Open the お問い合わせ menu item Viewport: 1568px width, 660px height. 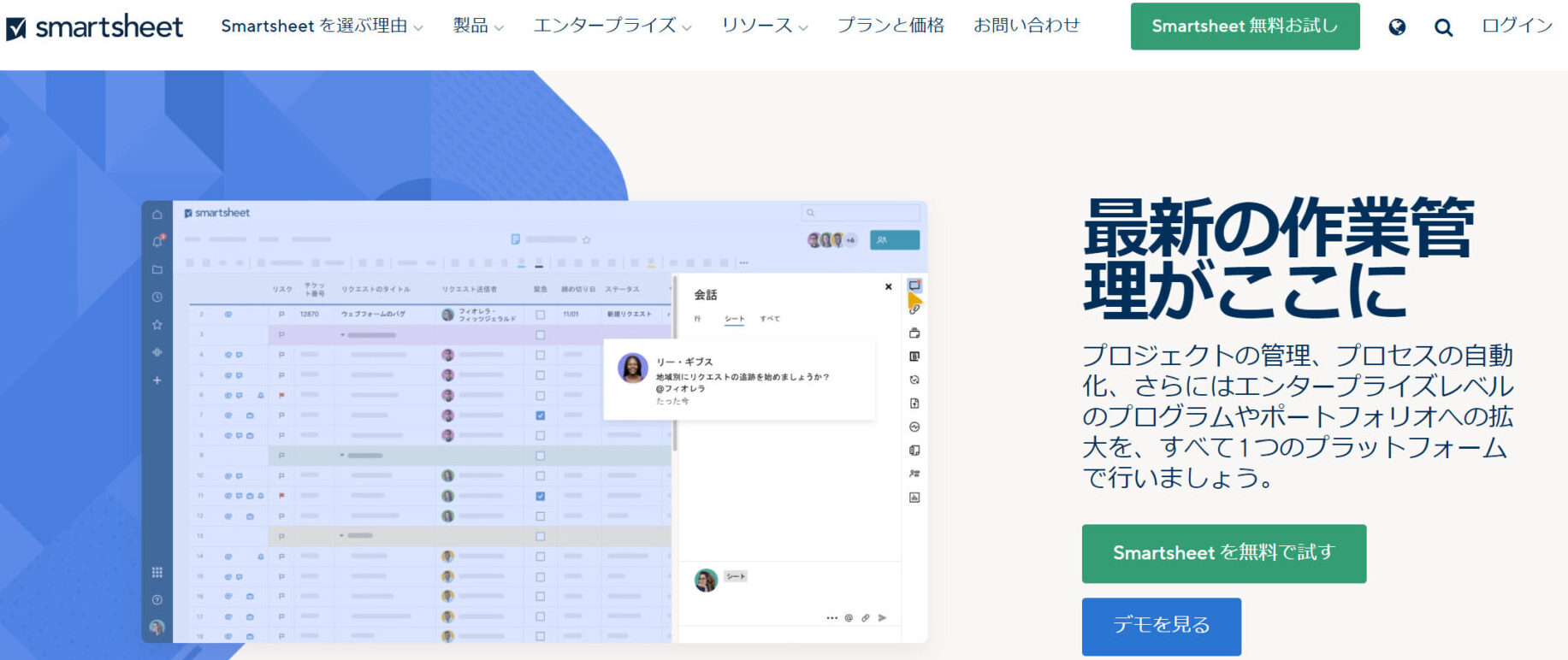tap(1027, 27)
